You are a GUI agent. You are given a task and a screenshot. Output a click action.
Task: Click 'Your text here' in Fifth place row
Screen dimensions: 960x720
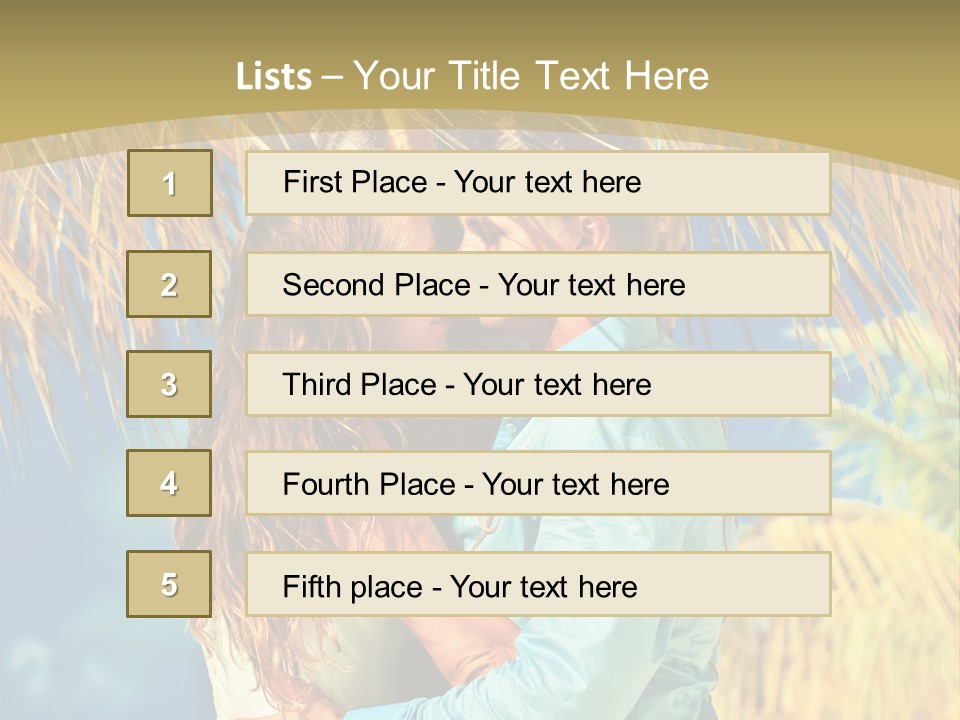click(x=543, y=586)
